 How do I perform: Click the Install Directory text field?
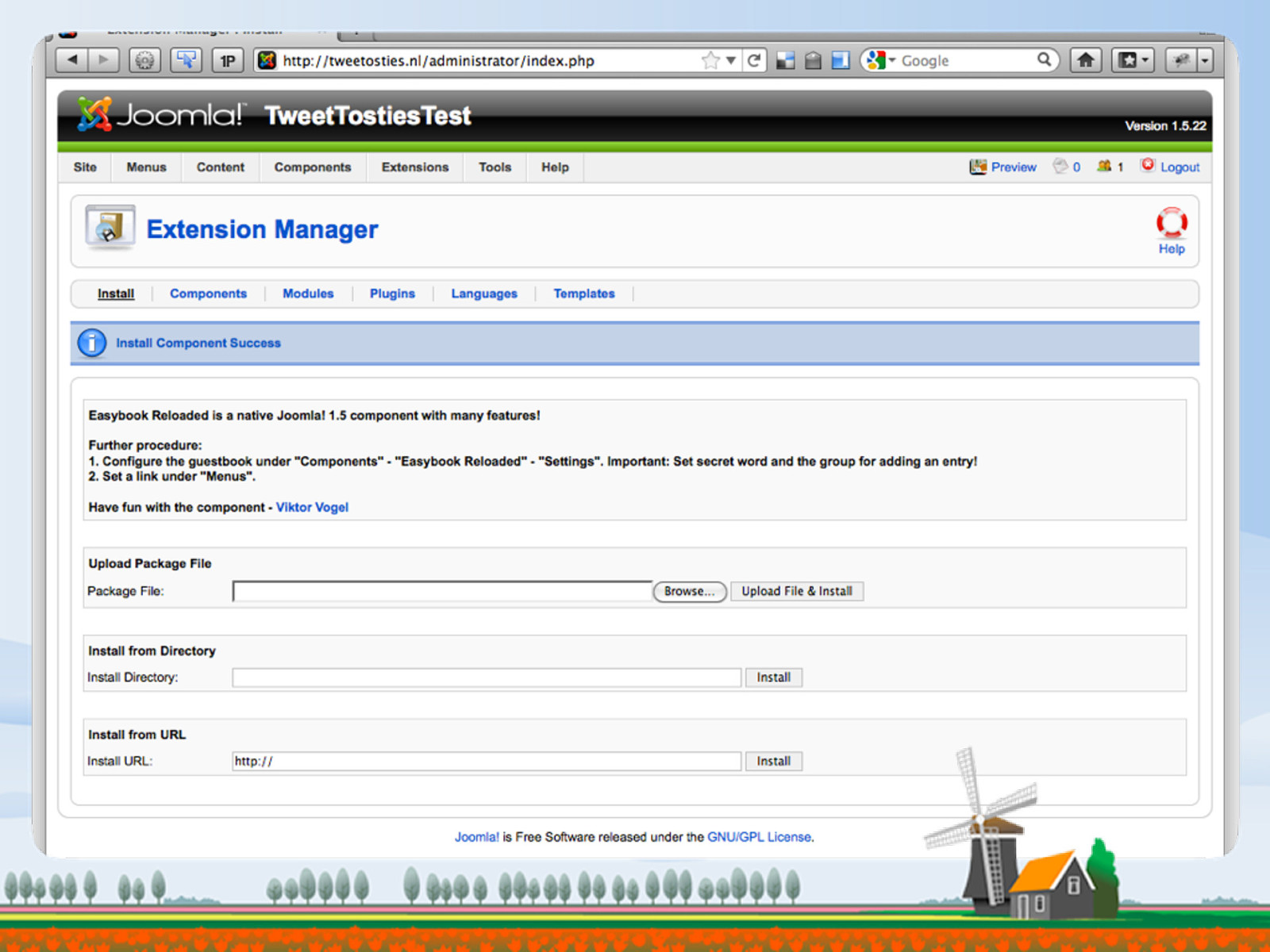coord(487,678)
